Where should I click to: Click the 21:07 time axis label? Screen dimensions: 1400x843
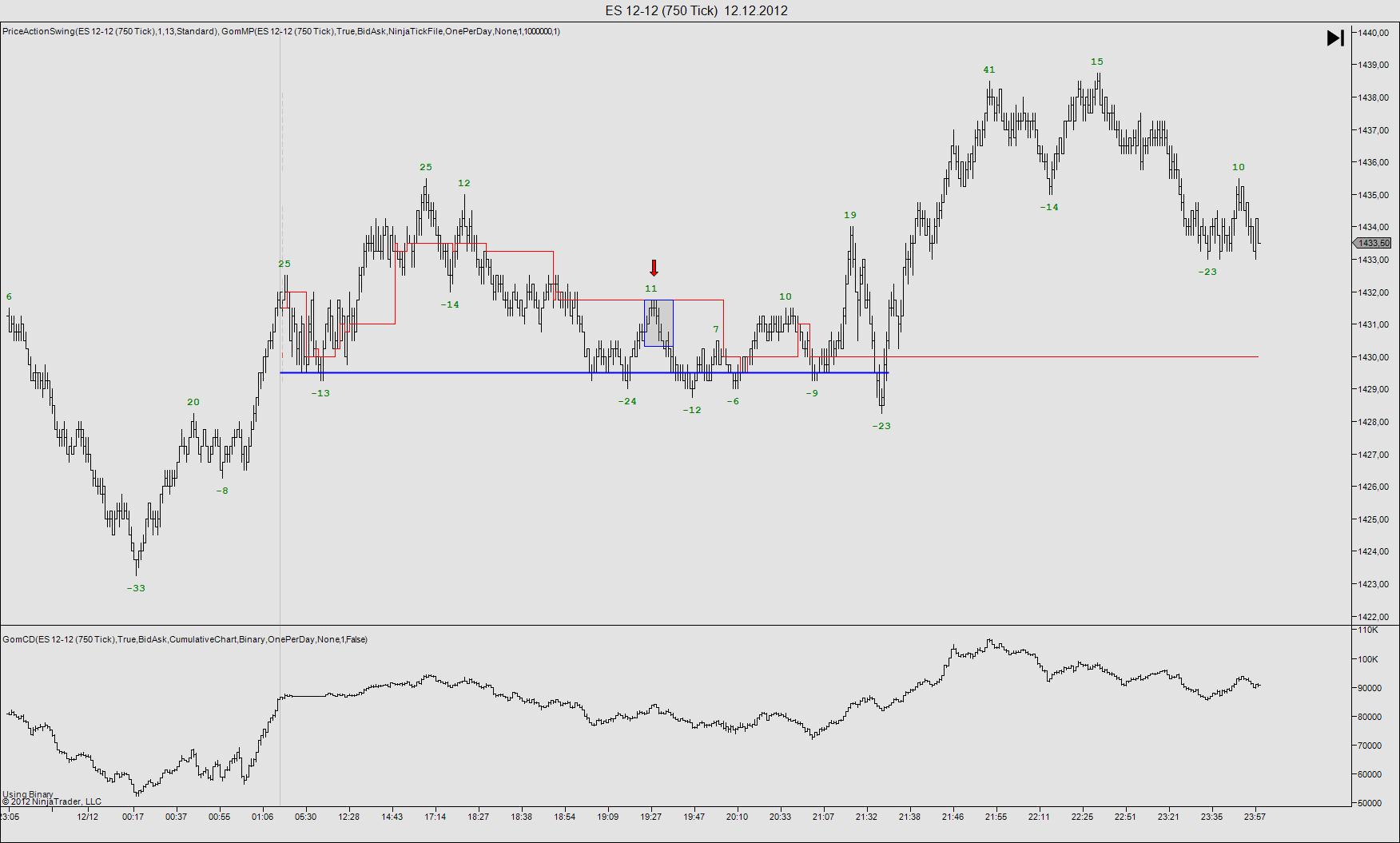[x=823, y=817]
